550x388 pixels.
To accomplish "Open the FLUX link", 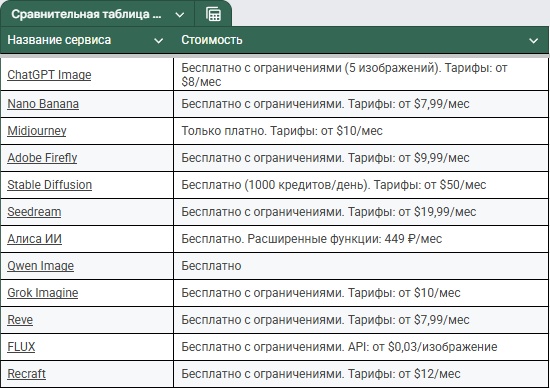I will click(x=21, y=347).
